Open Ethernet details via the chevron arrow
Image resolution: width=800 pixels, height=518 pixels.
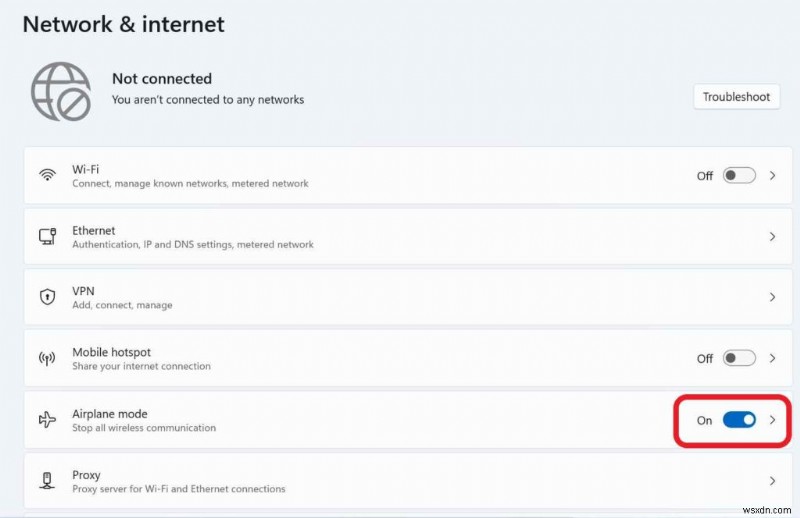point(772,236)
